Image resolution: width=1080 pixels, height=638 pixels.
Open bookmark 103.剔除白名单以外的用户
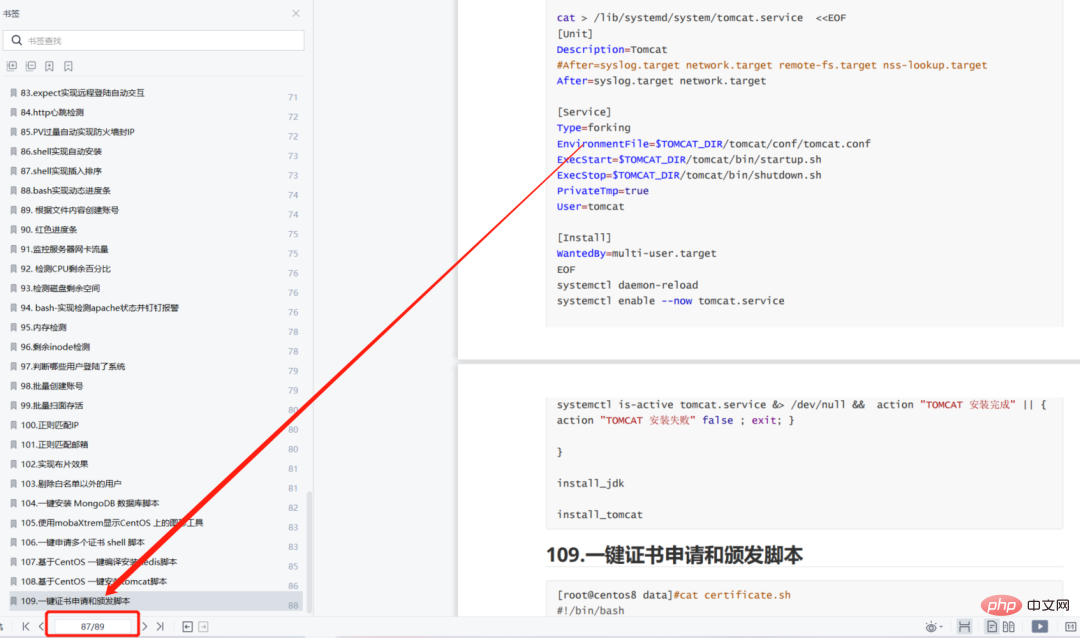click(71, 484)
